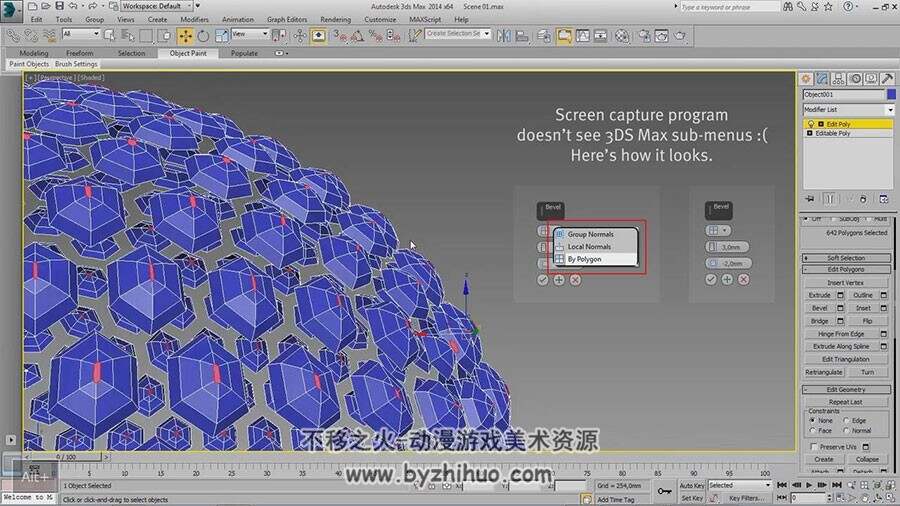The width and height of the screenshot is (900, 506).
Task: Open the Selected key filter dropdown
Action: [x=740, y=485]
